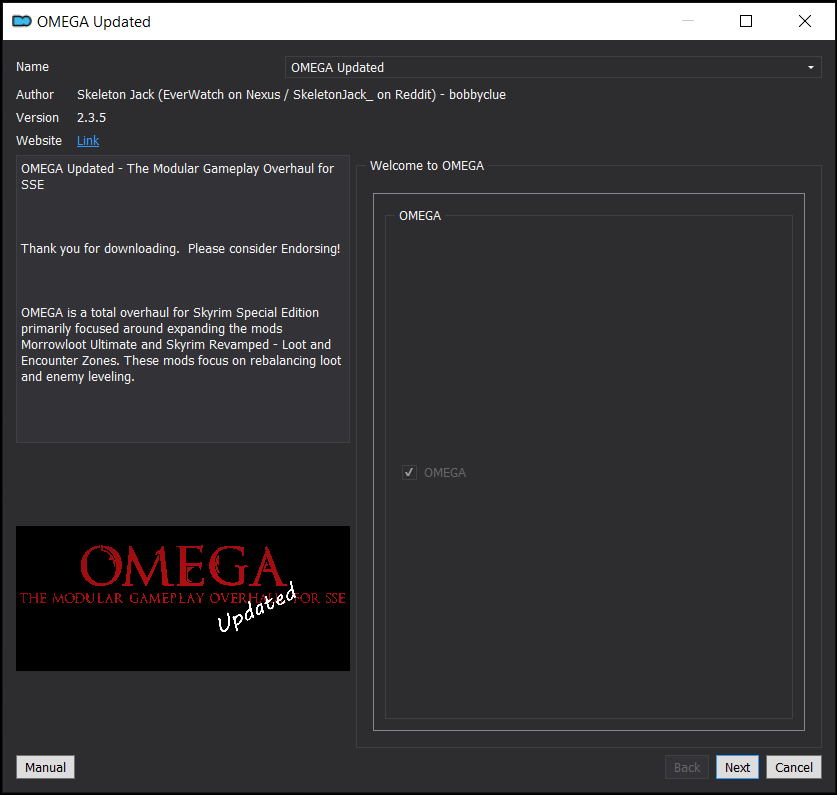
Task: Maximize the OMEGA Updated window
Action: (746, 21)
